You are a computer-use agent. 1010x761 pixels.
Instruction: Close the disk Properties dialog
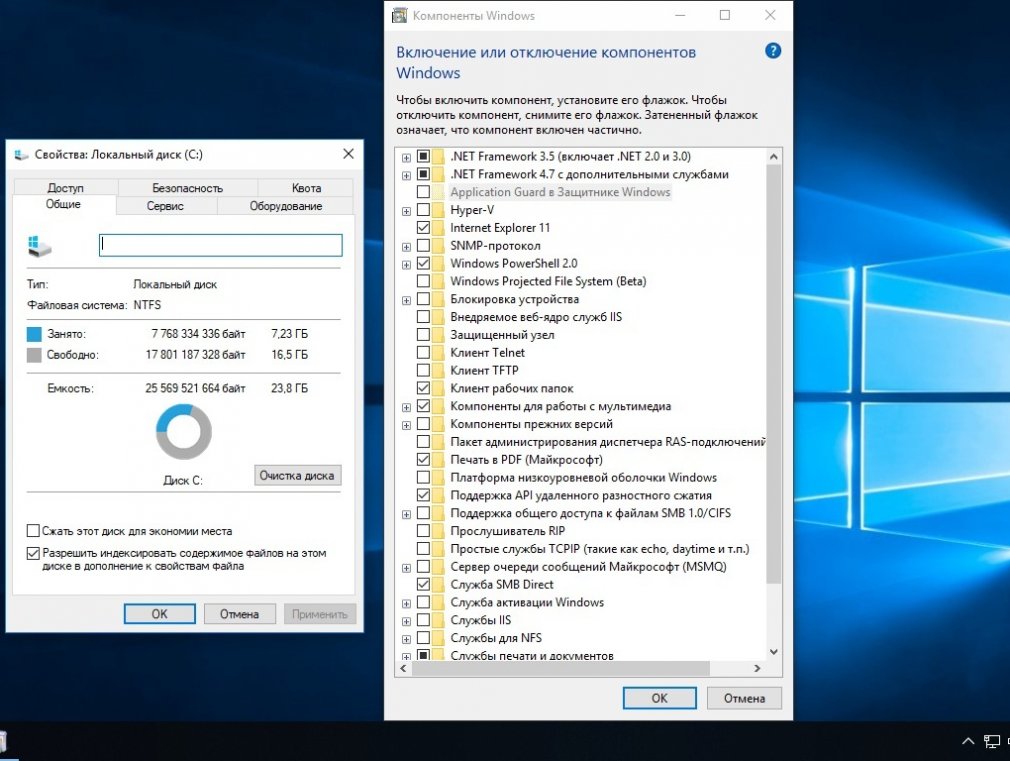348,153
